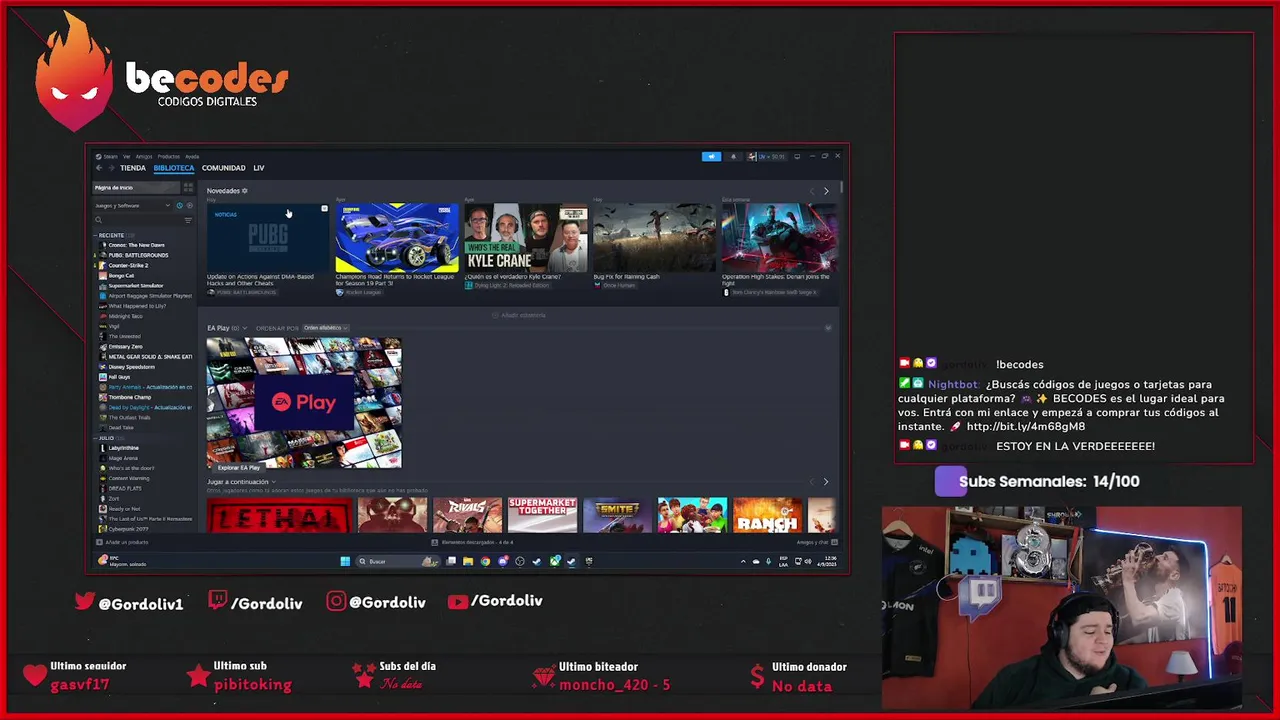Select Counter-Strike 2 in game list
The height and width of the screenshot is (720, 1280).
tap(128, 265)
